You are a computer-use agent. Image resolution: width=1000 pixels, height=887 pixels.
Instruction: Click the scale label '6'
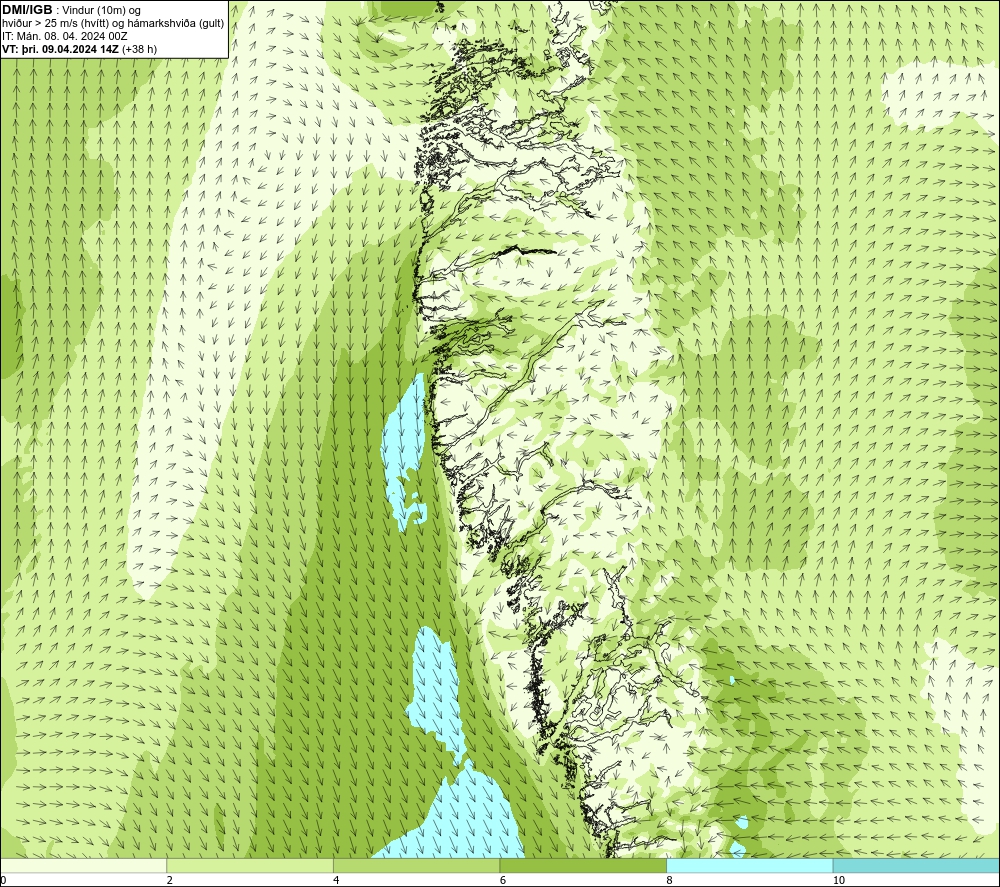503,880
